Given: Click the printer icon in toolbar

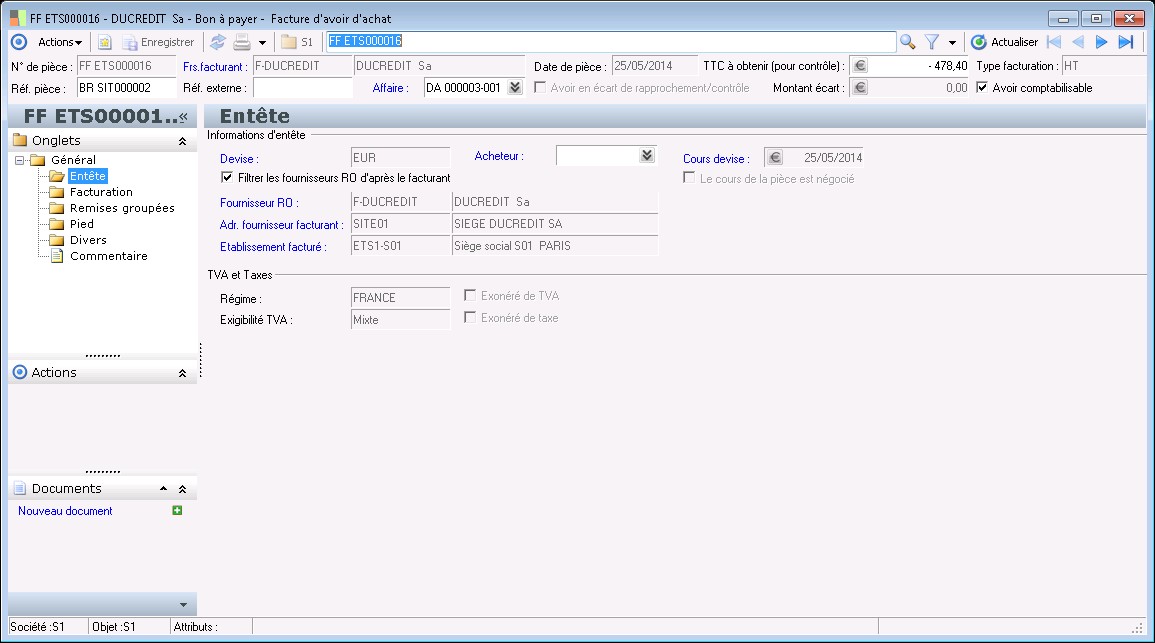Looking at the screenshot, I should pyautogui.click(x=242, y=42).
